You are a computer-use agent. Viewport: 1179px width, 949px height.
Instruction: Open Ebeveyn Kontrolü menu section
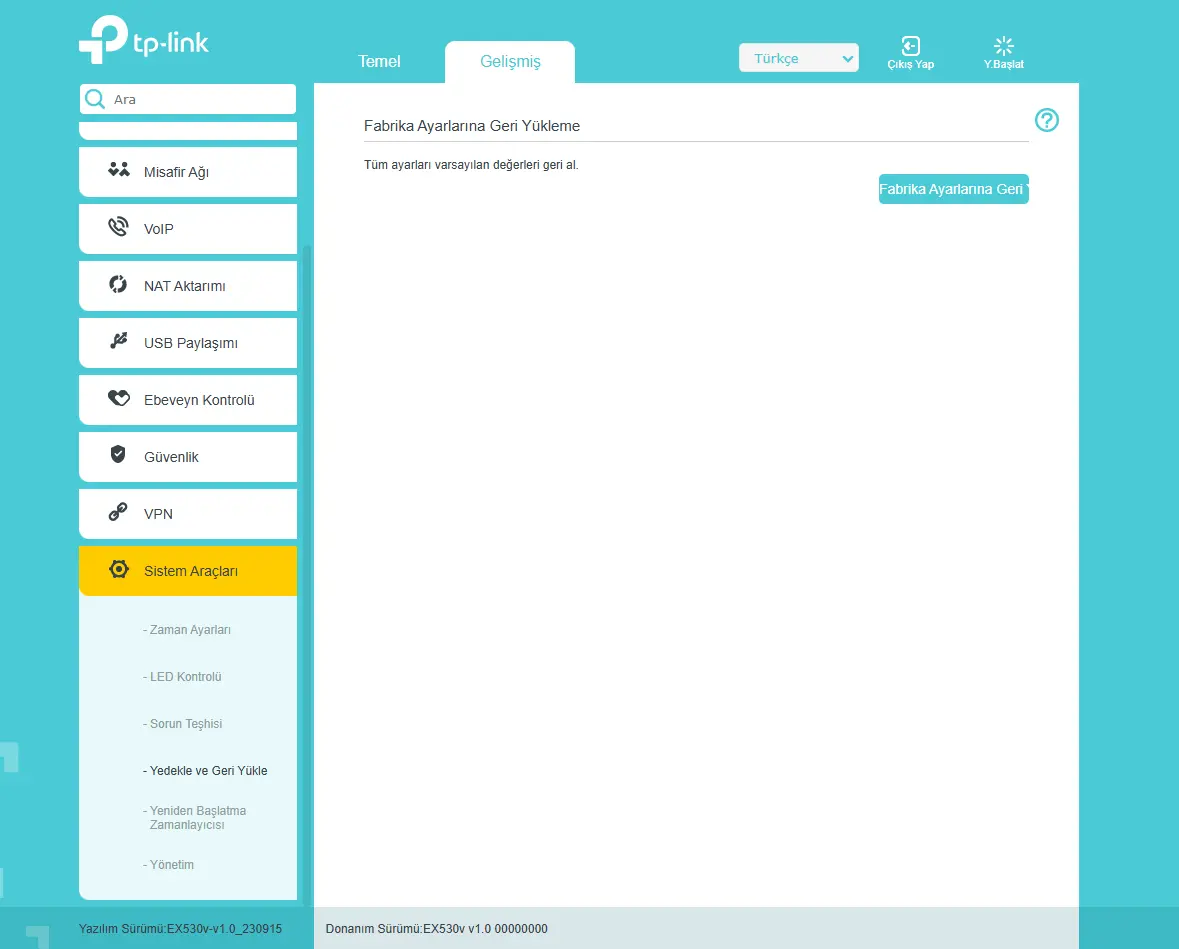click(188, 401)
